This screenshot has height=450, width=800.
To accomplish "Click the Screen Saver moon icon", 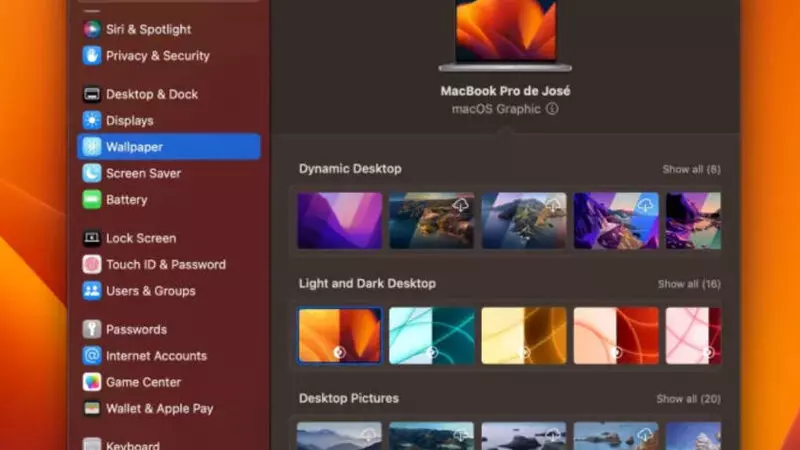I will (x=92, y=173).
